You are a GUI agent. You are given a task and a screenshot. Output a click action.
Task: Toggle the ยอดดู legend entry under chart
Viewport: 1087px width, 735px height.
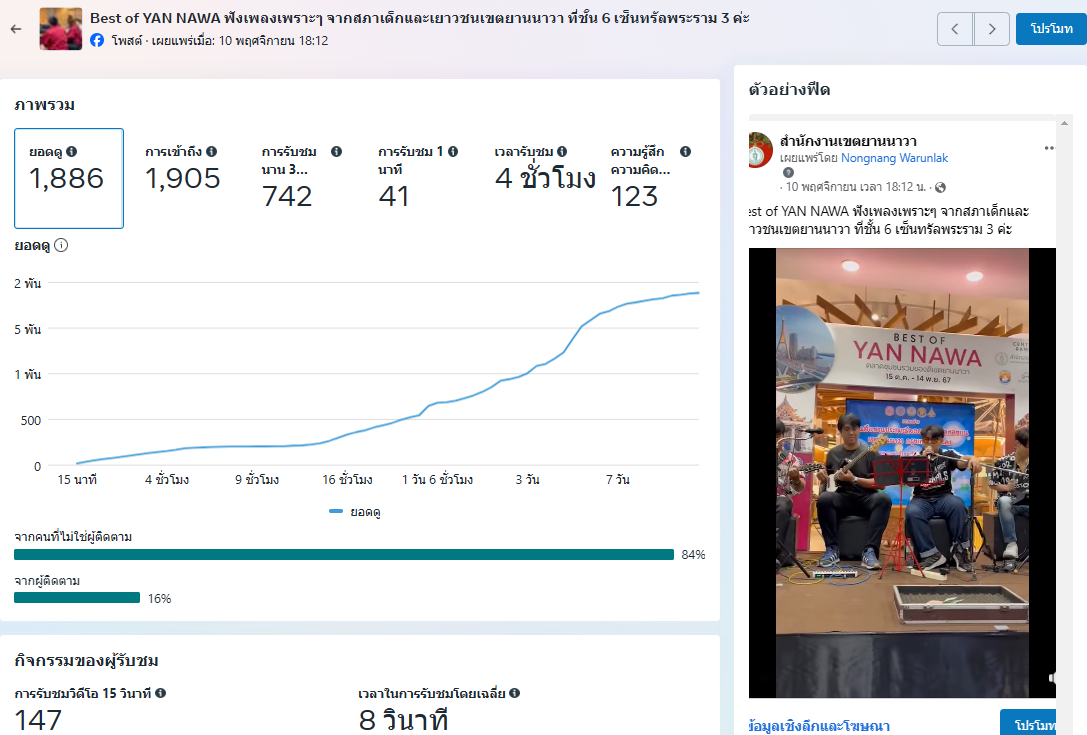pos(354,512)
